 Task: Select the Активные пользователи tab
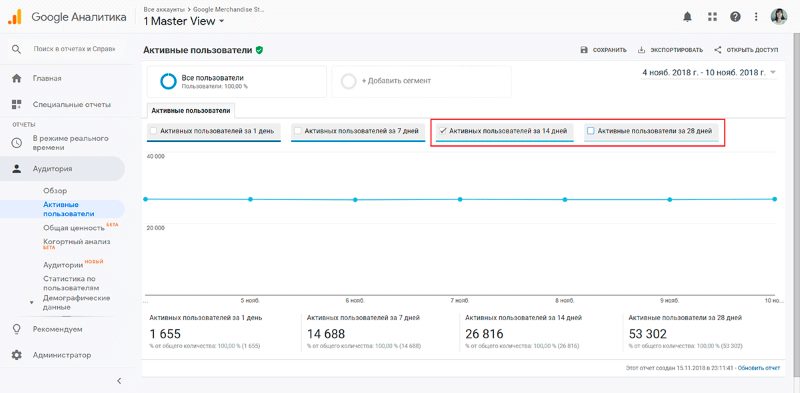[x=191, y=110]
